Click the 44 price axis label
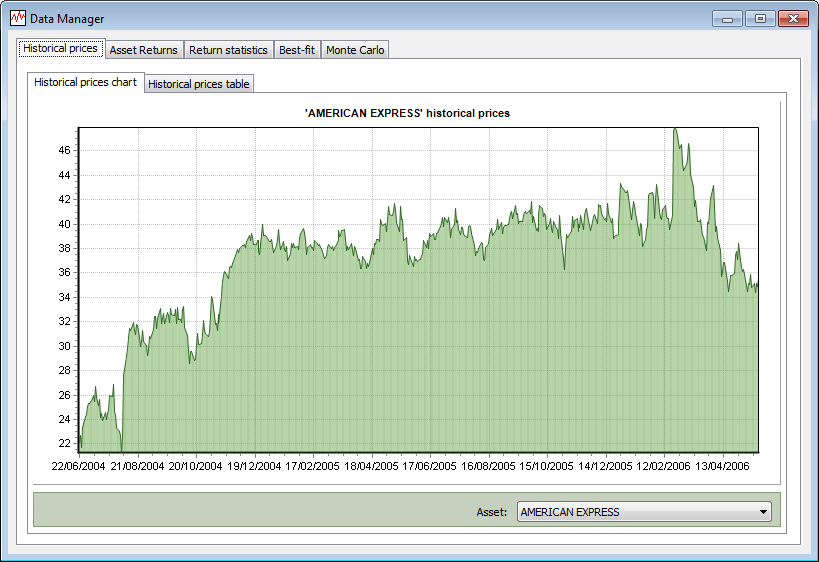 point(64,175)
